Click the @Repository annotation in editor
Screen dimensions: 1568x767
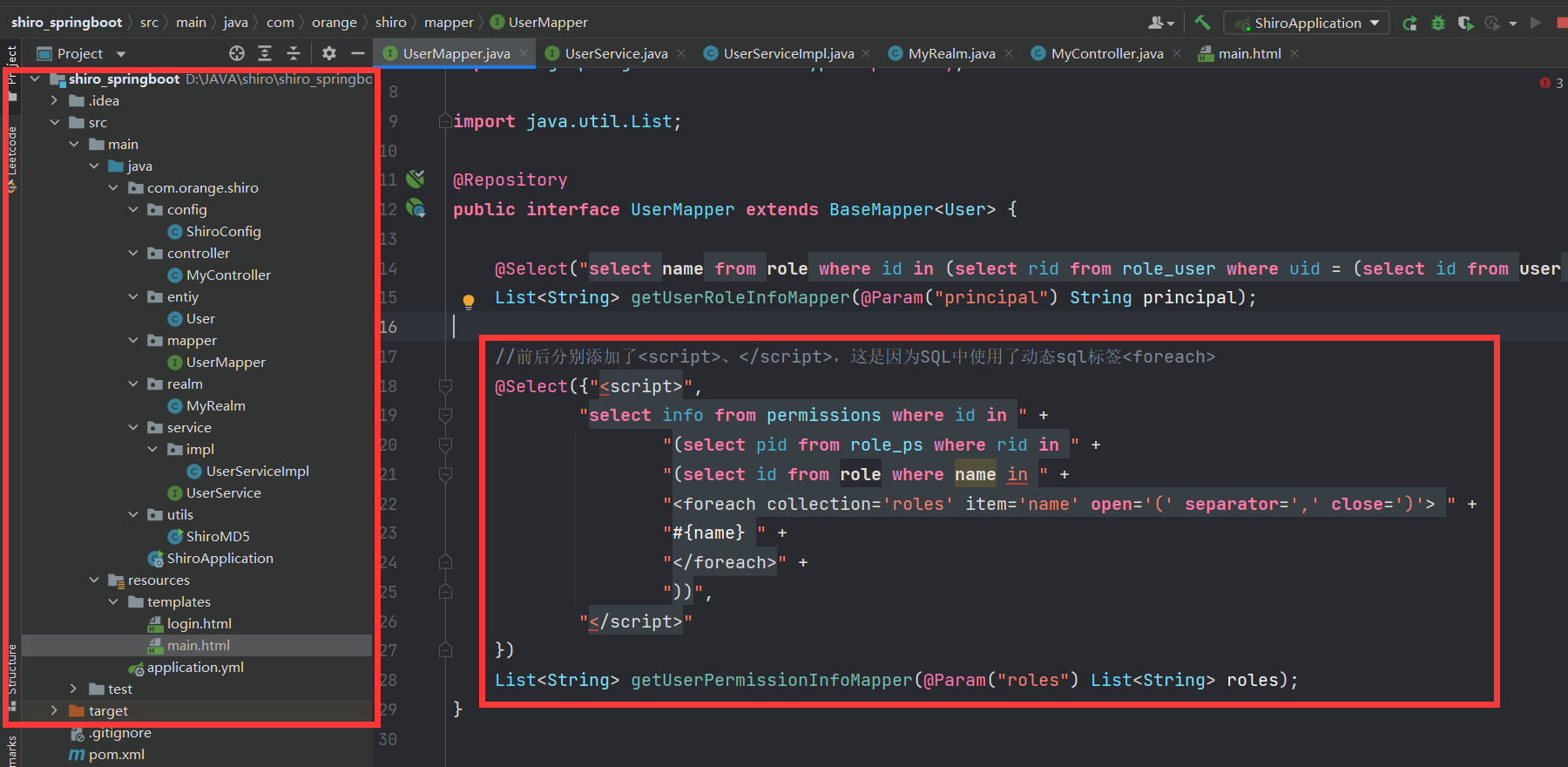click(x=510, y=180)
